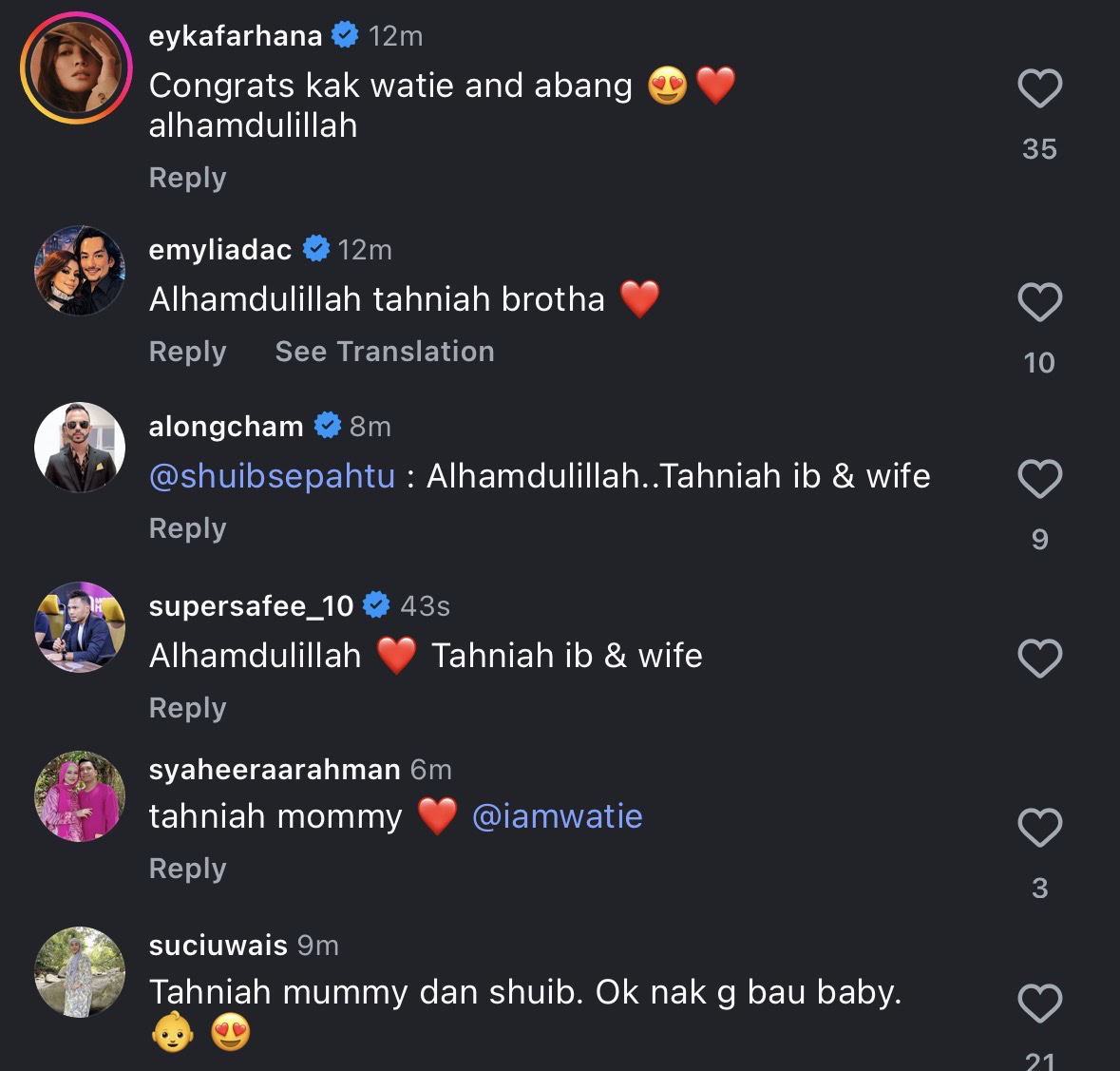Like syaheeraarahman's tahniah mommy comment

1039,827
